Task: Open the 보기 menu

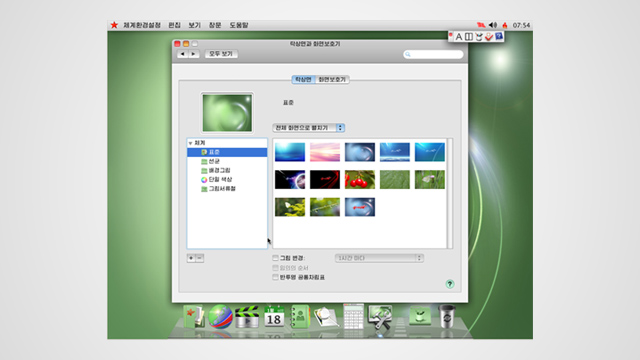Action: [x=195, y=25]
